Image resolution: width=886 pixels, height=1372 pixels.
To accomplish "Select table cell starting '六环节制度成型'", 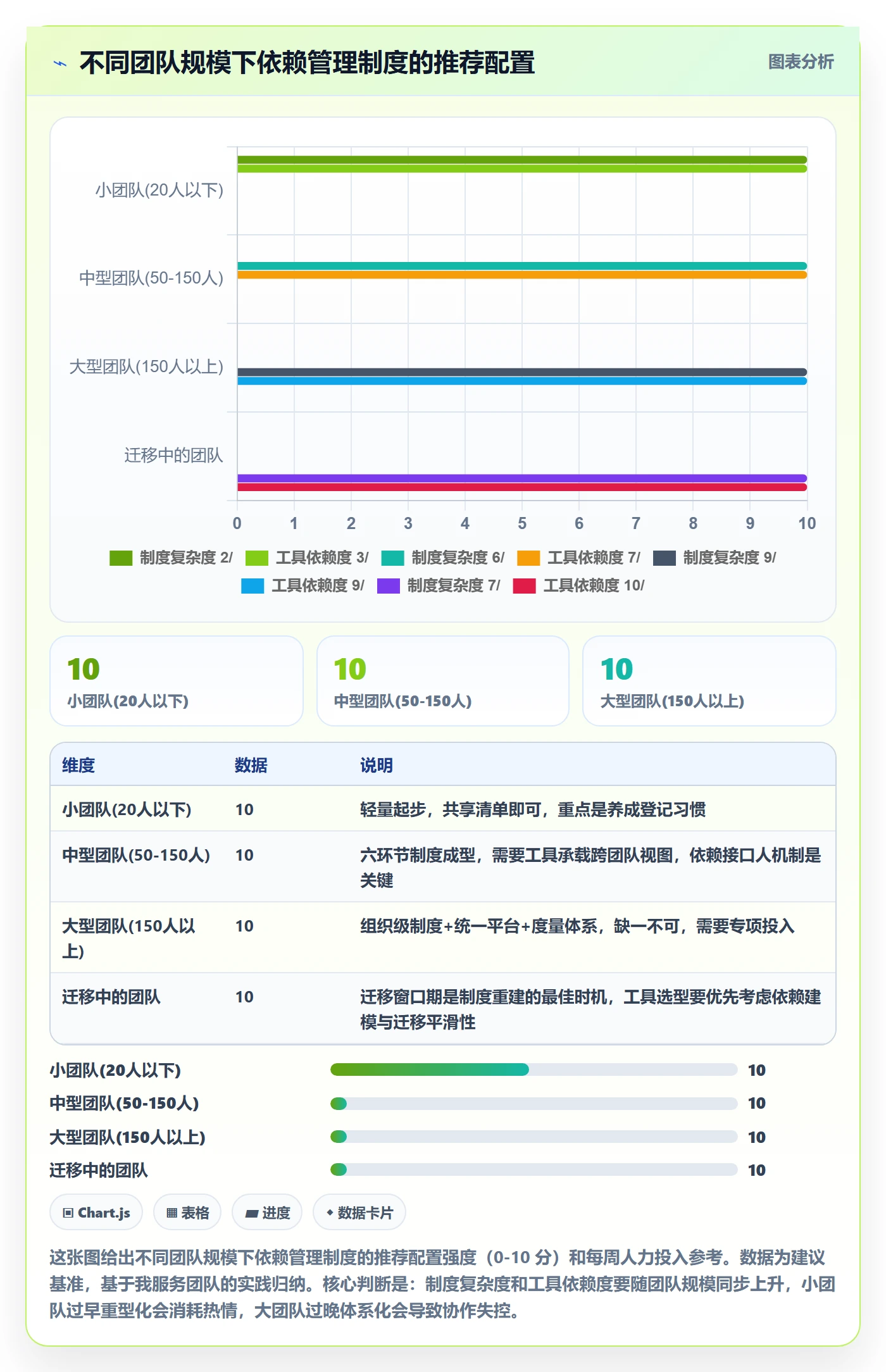I will (590, 868).
